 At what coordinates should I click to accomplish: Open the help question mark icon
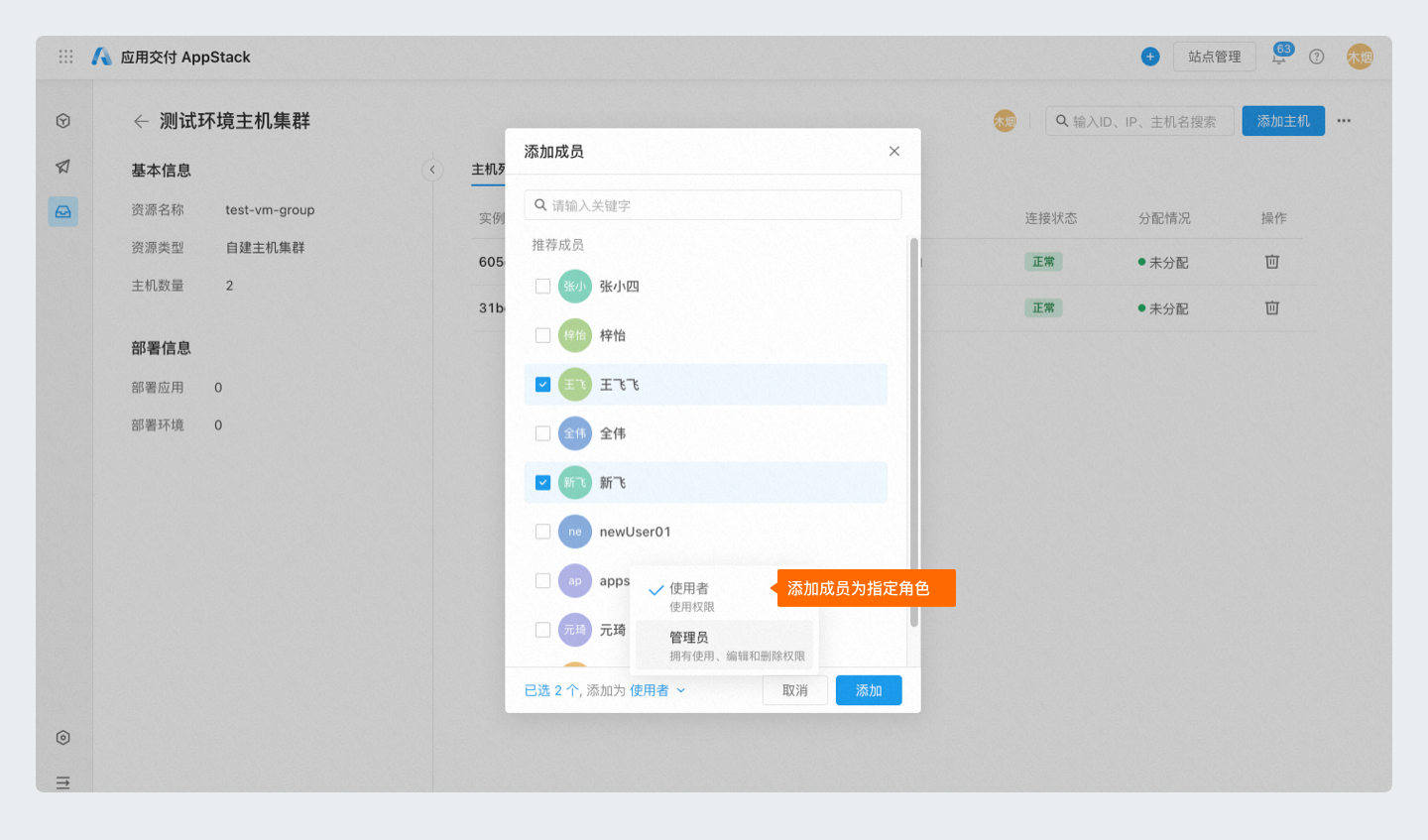point(1317,57)
